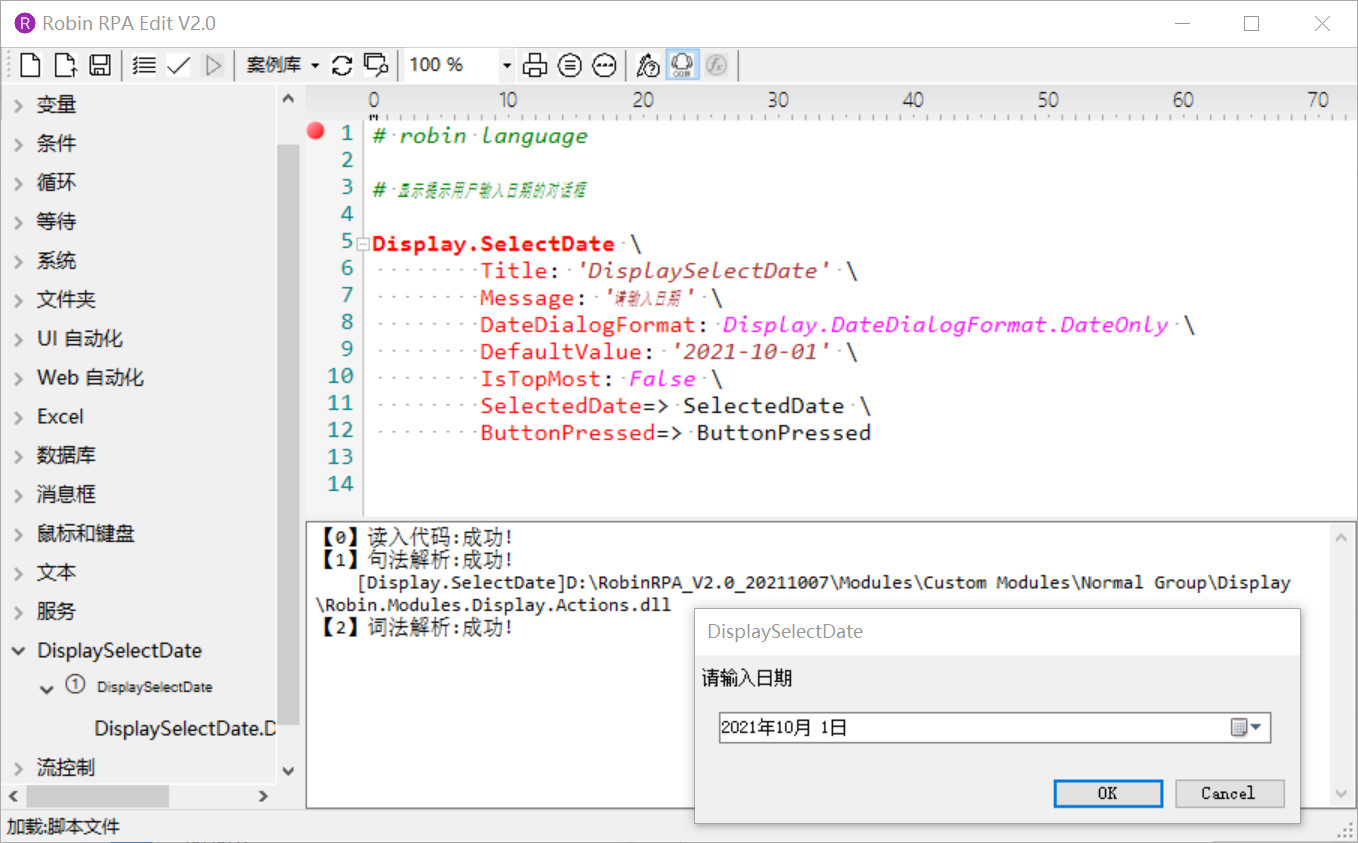Image resolution: width=1358 pixels, height=843 pixels.
Task: Click the list format icon
Action: click(144, 66)
